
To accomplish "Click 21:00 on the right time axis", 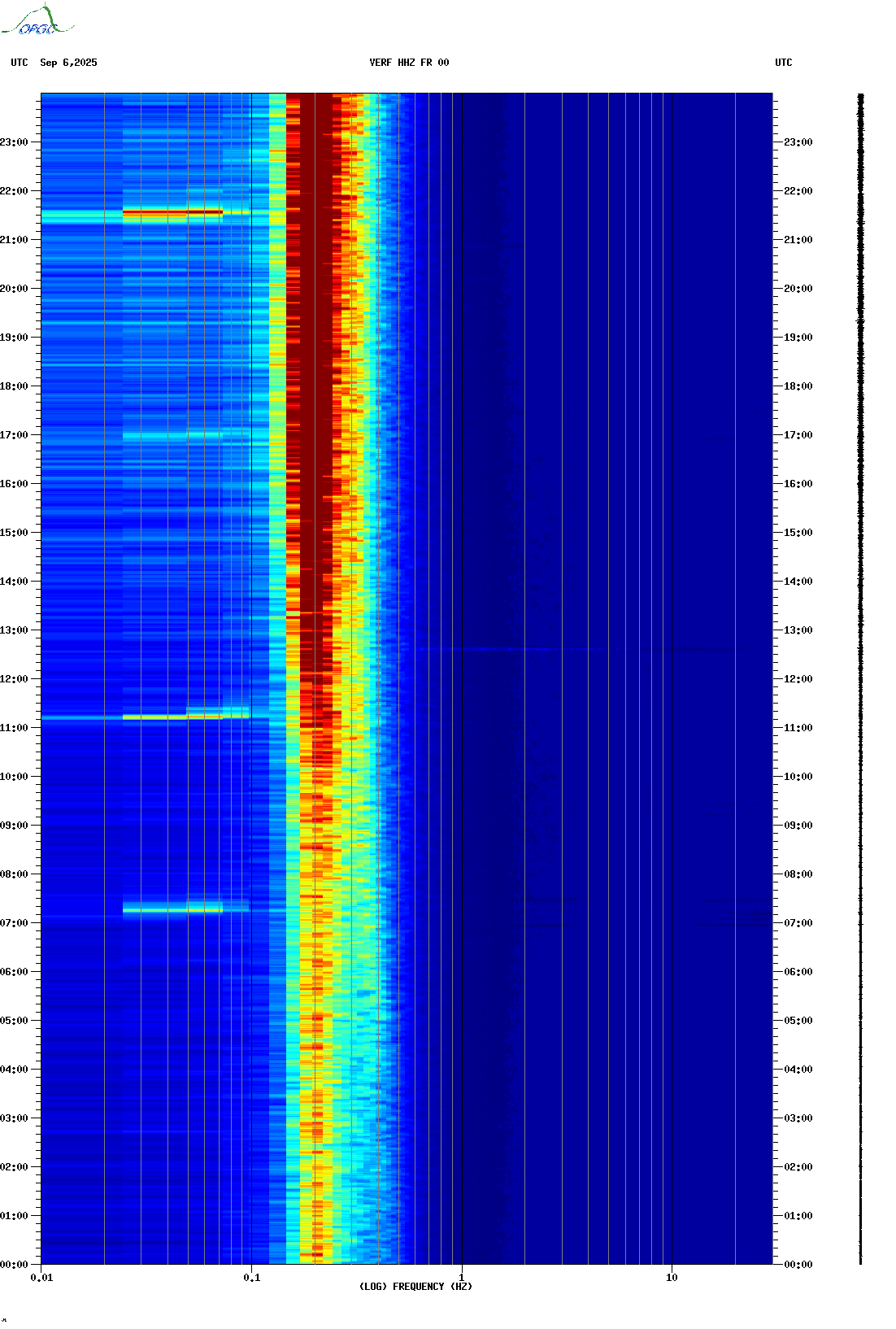I will tap(798, 240).
